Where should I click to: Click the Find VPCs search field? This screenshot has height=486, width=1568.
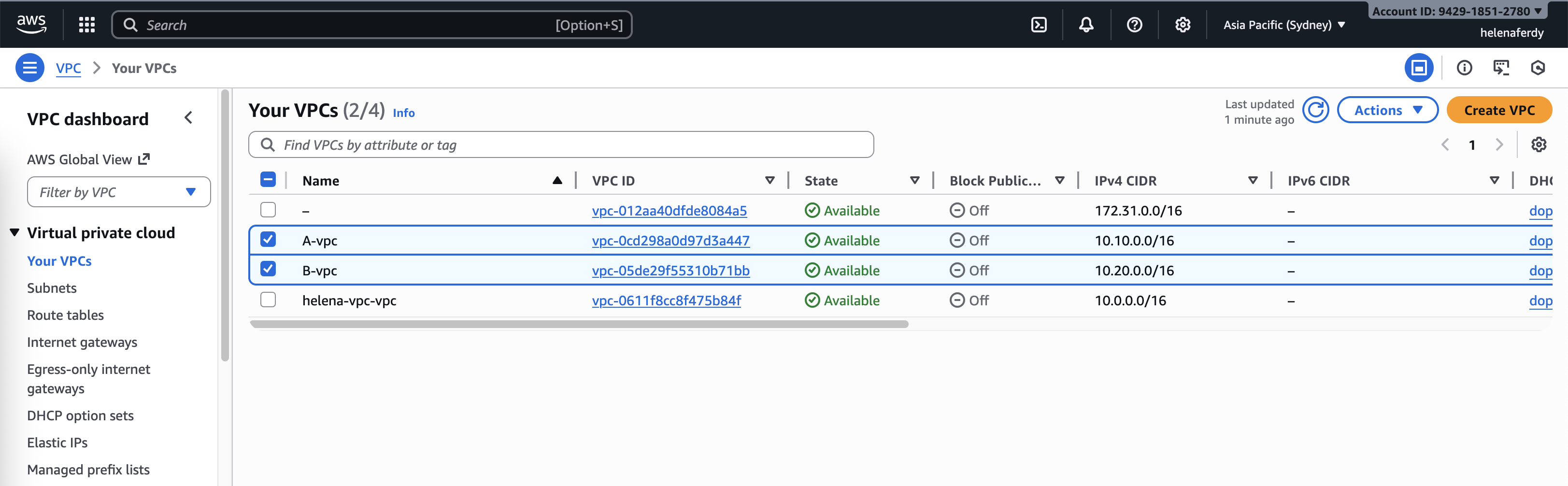click(x=560, y=145)
